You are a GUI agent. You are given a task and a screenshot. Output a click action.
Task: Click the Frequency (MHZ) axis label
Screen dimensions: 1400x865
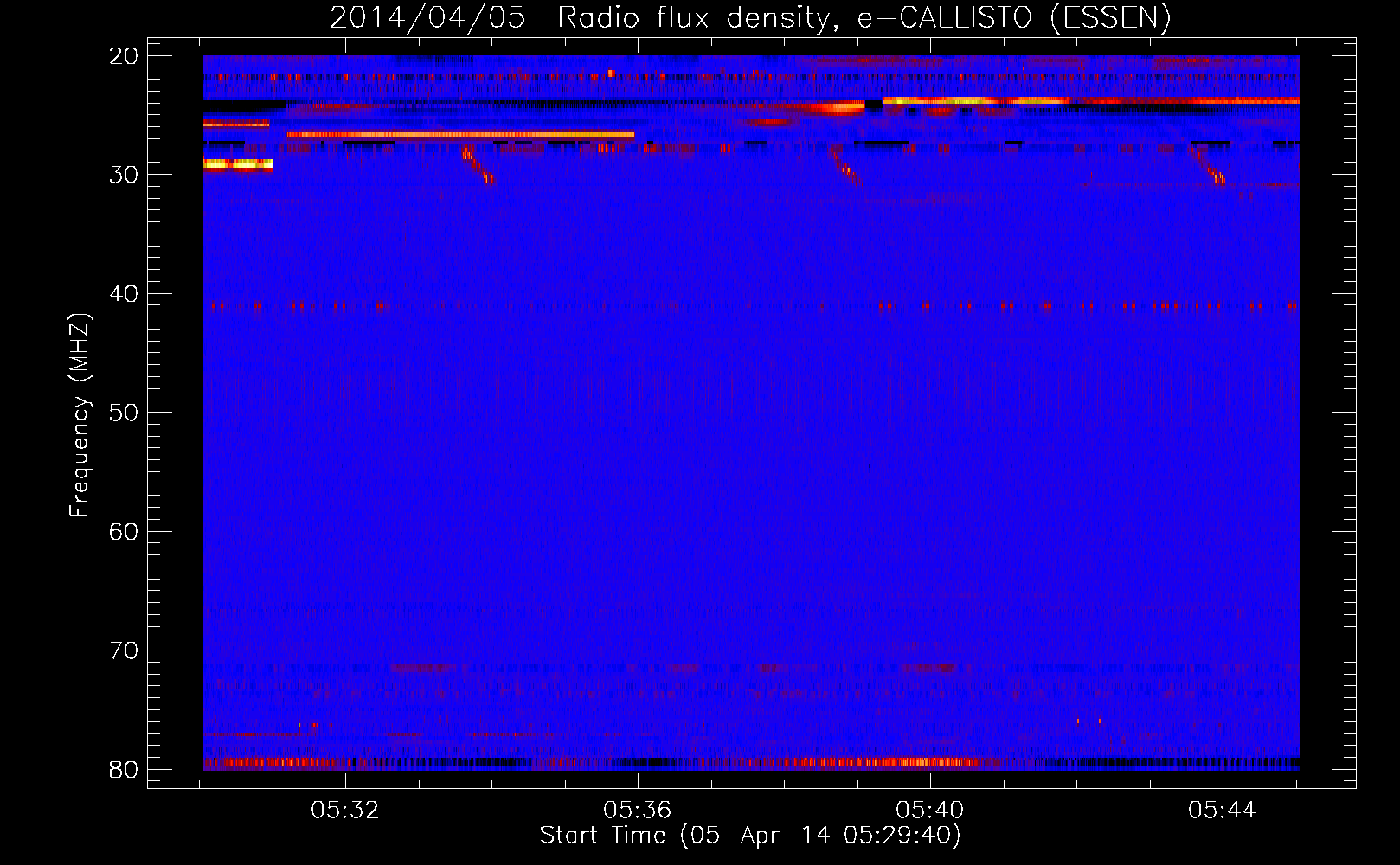(x=80, y=415)
